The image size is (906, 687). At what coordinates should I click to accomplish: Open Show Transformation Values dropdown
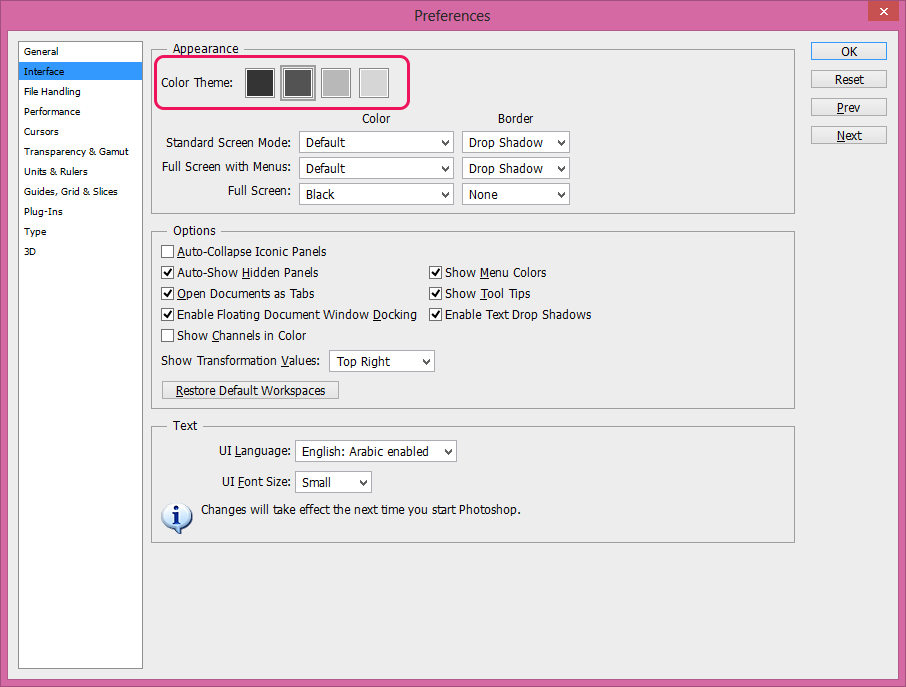click(382, 361)
